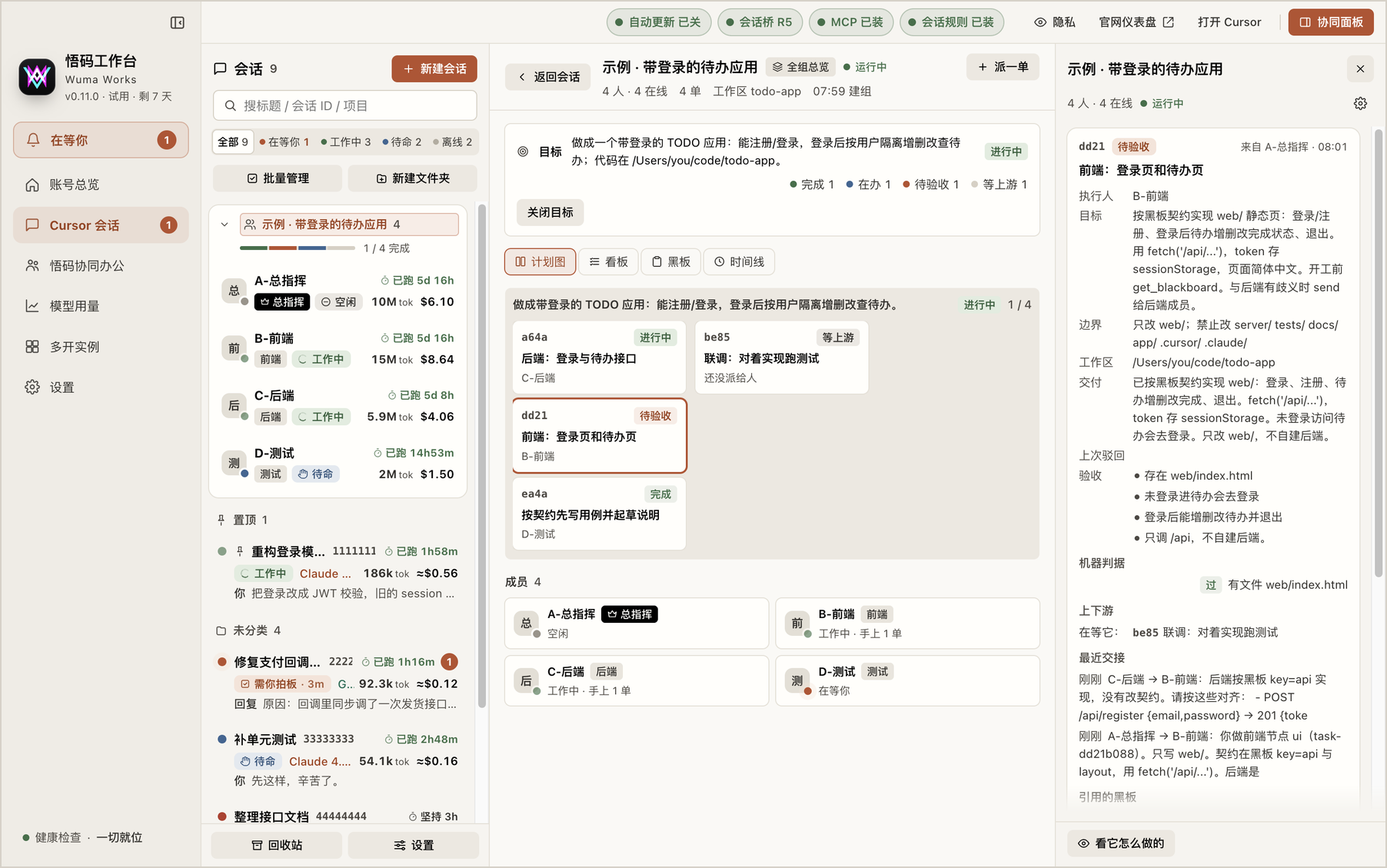Toggle the 协同面板 button
Image resolution: width=1387 pixels, height=868 pixels.
[1331, 22]
